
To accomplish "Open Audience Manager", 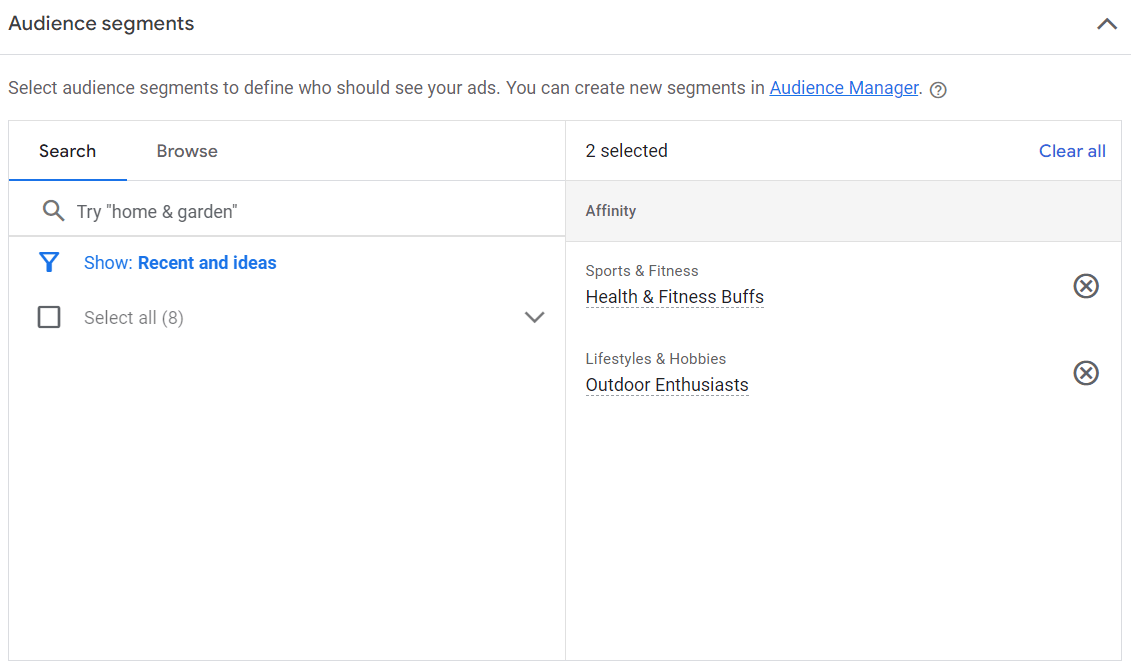I will pyautogui.click(x=843, y=88).
